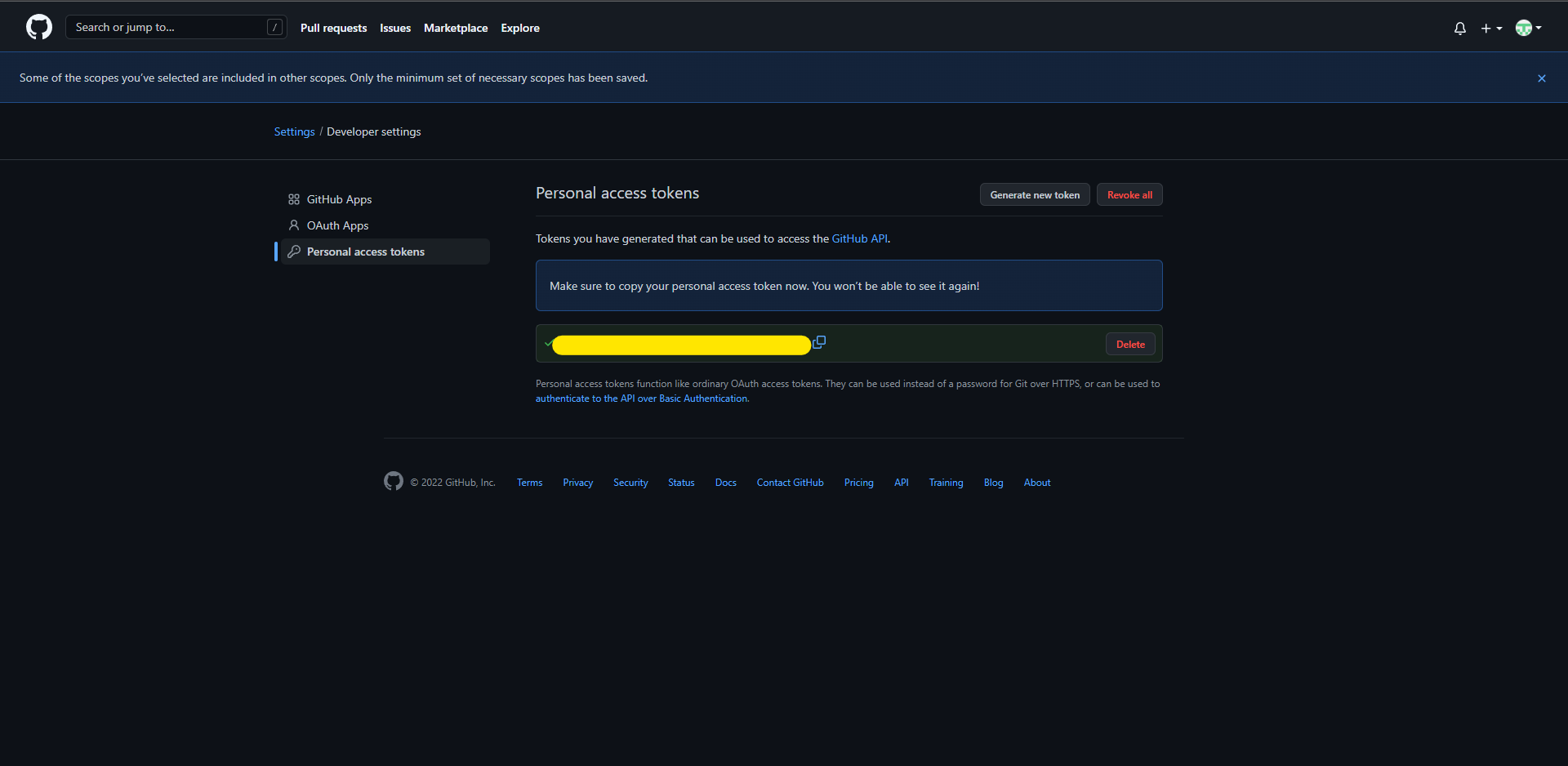Open Docs footer link
The height and width of the screenshot is (766, 1568).
click(725, 483)
